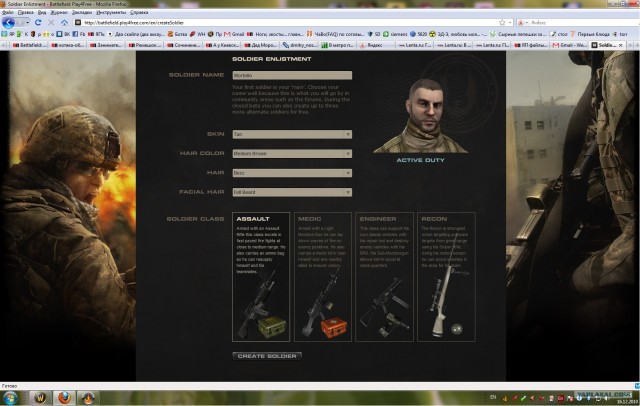Switch to the Battlefield tab
The height and width of the screenshot is (406, 640).
29,45
